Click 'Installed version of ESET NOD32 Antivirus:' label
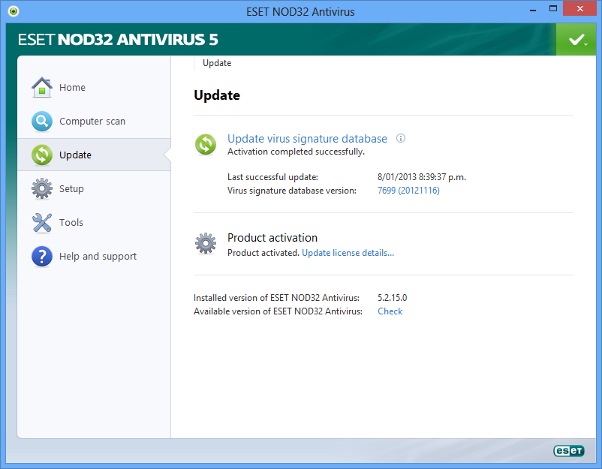602x469 pixels. tap(276, 298)
